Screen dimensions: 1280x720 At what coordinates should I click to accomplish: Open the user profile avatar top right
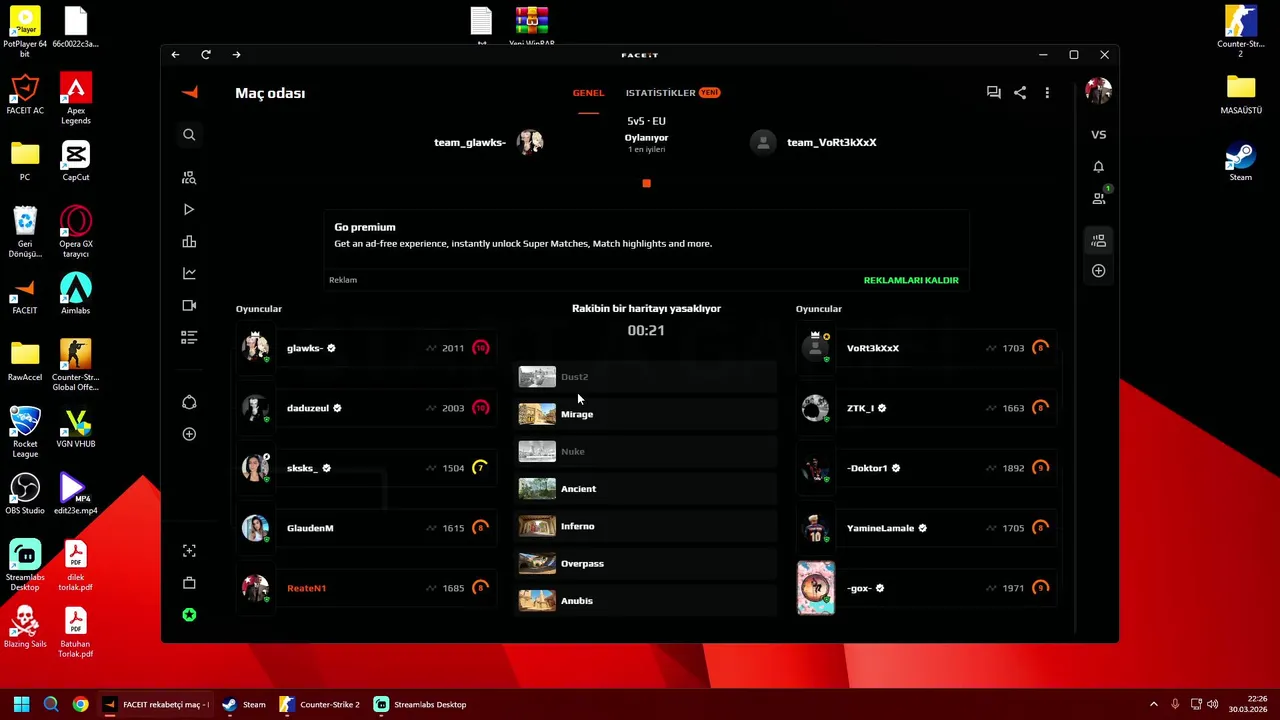tap(1098, 91)
